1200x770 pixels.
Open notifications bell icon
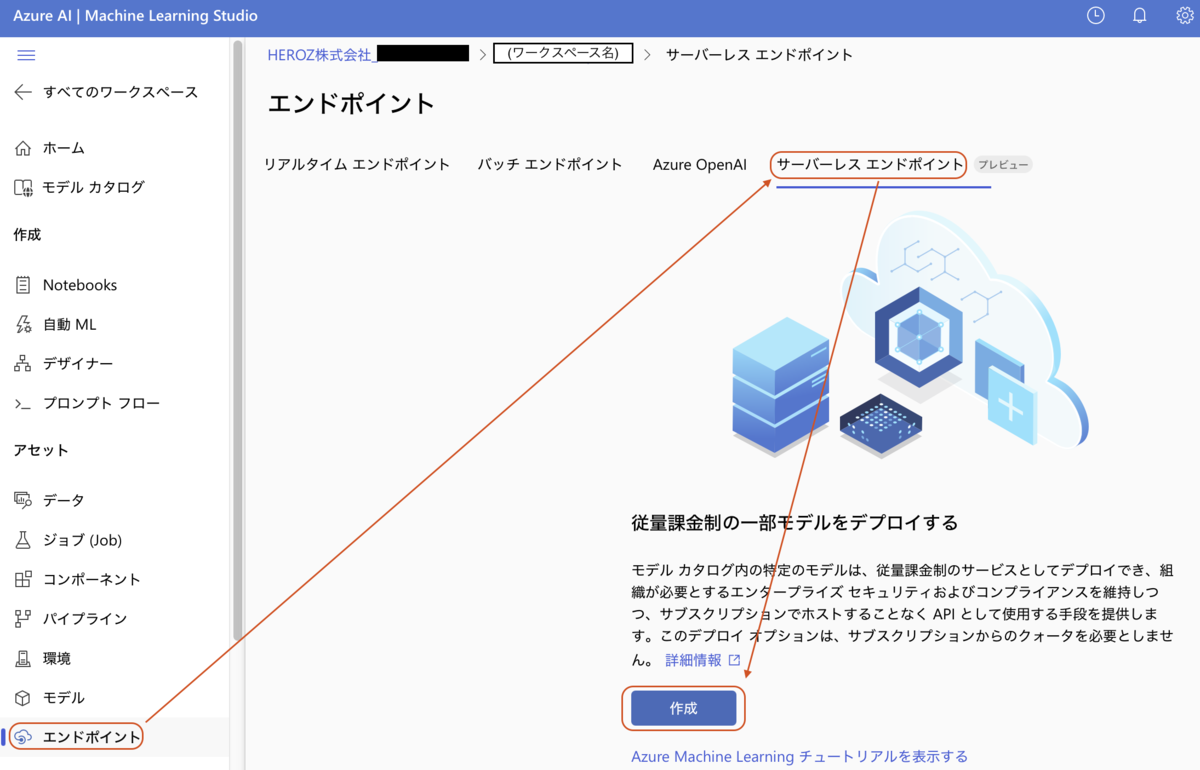click(x=1139, y=16)
